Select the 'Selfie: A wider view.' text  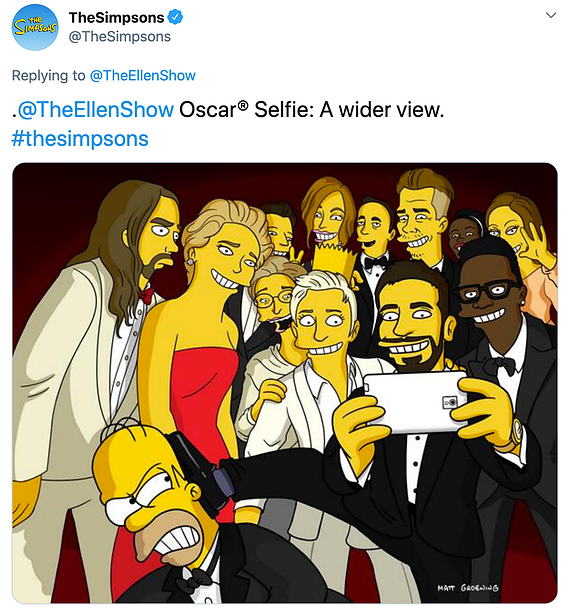pos(349,110)
